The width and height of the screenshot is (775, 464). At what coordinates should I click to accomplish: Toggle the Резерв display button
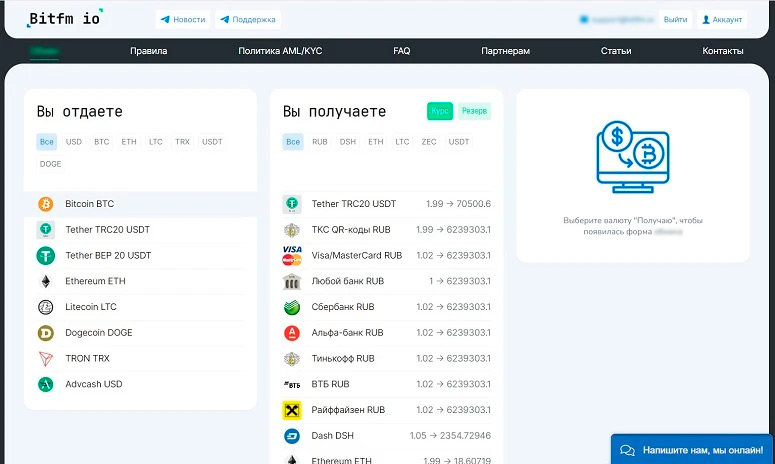pos(475,111)
